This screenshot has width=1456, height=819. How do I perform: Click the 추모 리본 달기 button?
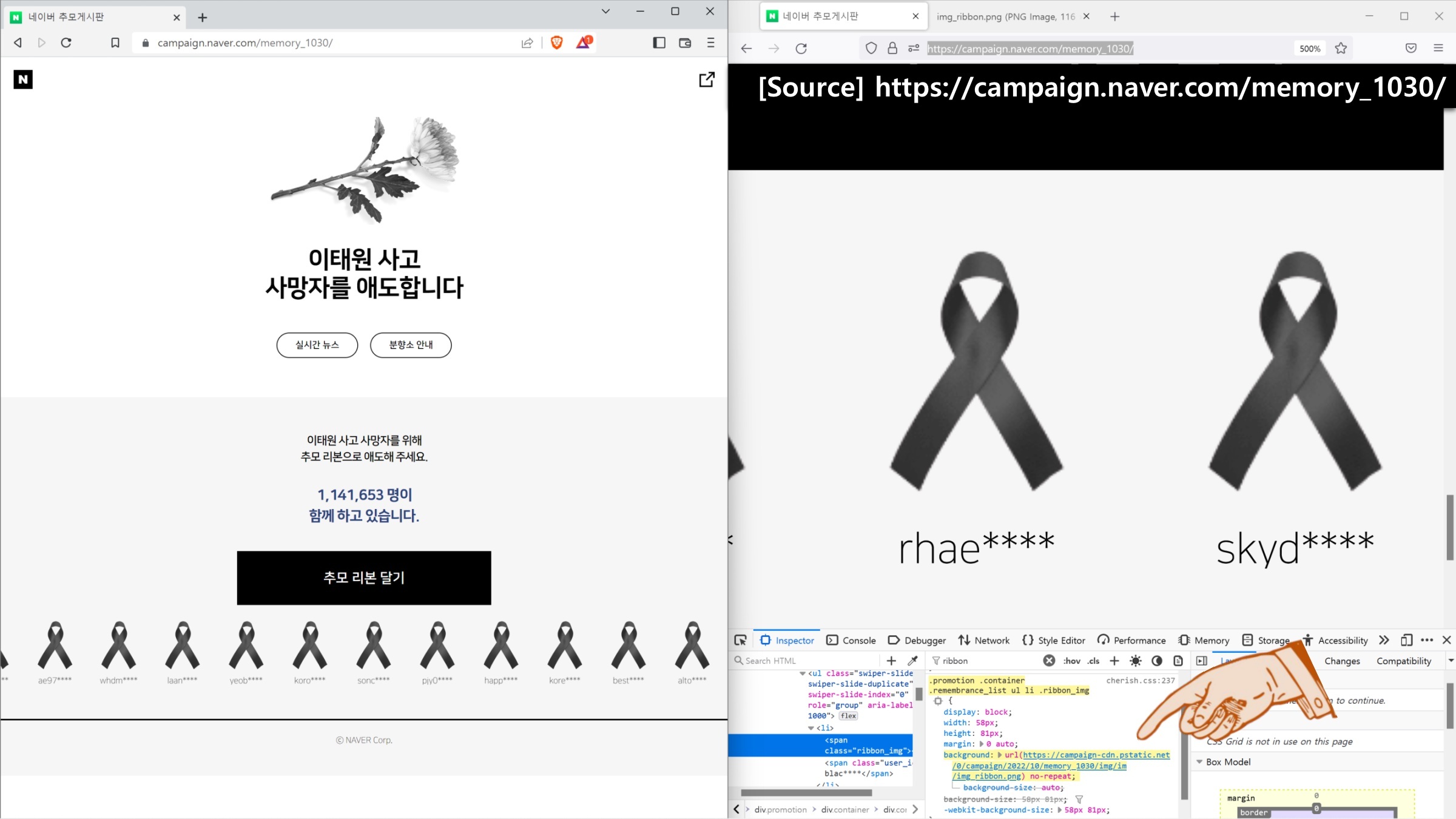(x=364, y=578)
